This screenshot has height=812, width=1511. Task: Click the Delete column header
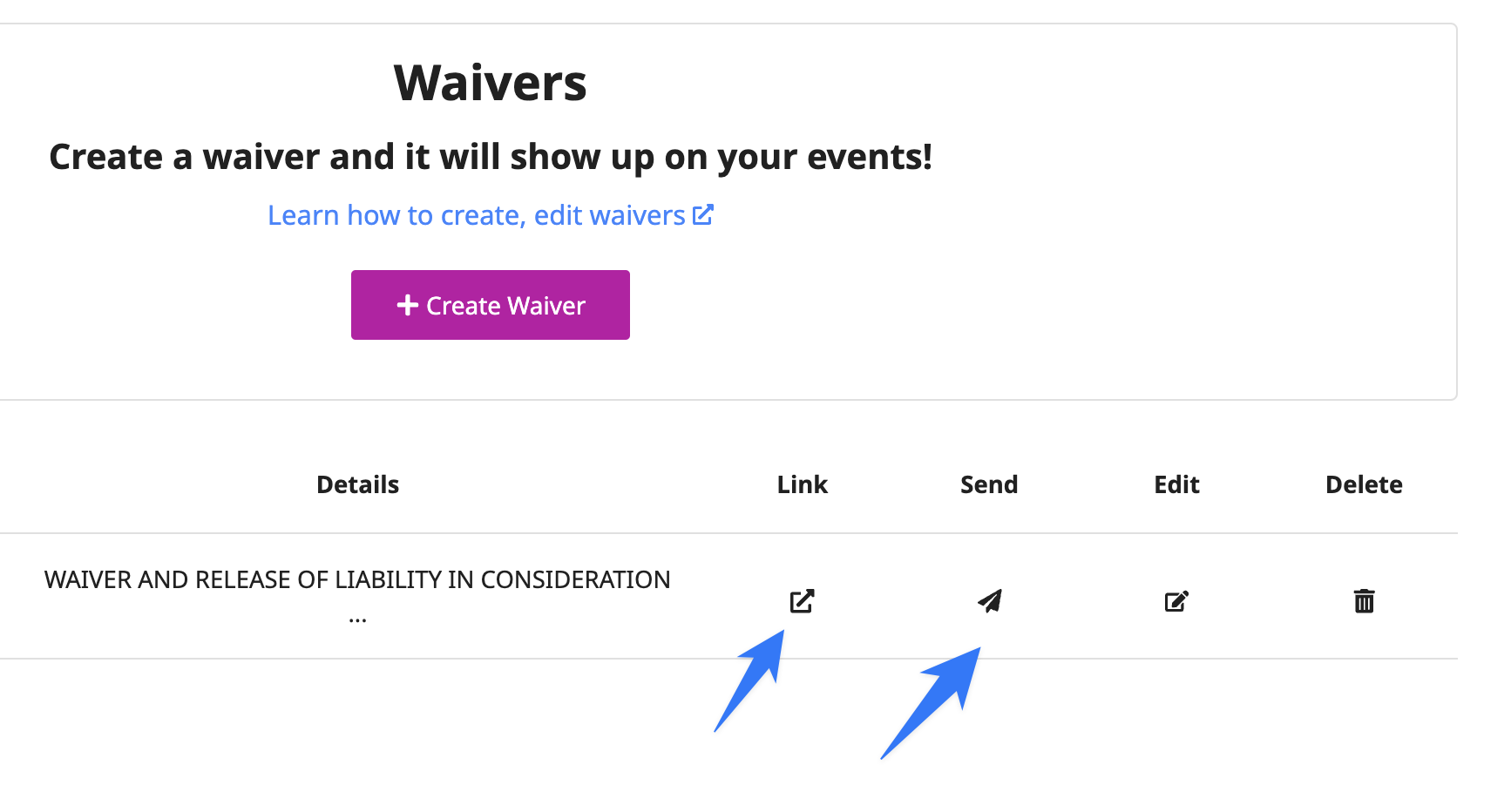pos(1364,484)
